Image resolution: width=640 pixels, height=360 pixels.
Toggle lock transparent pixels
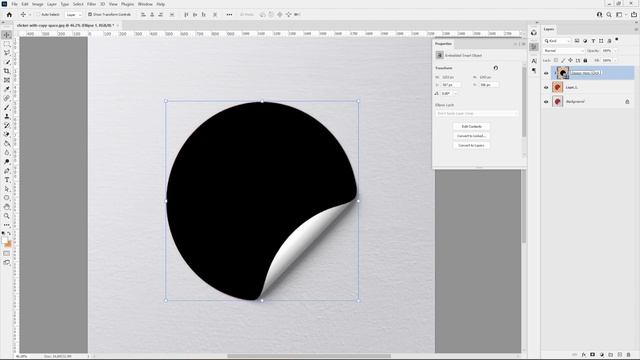point(556,60)
